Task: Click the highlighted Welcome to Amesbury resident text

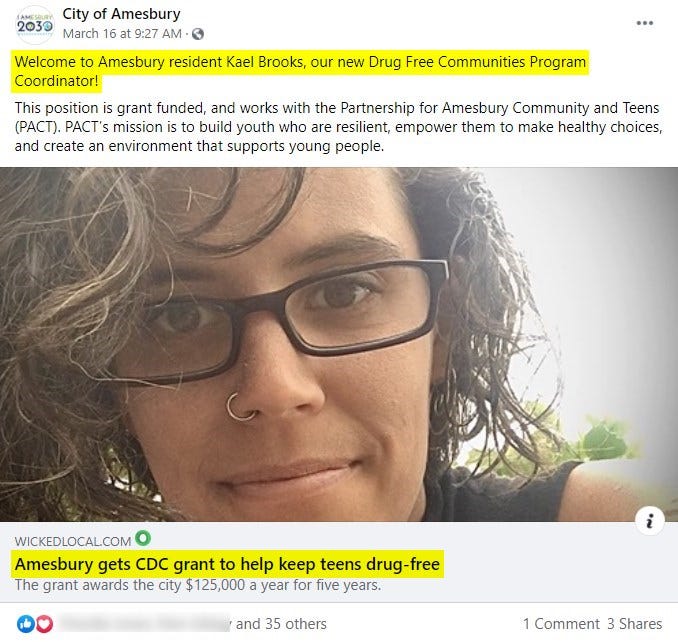Action: (300, 71)
